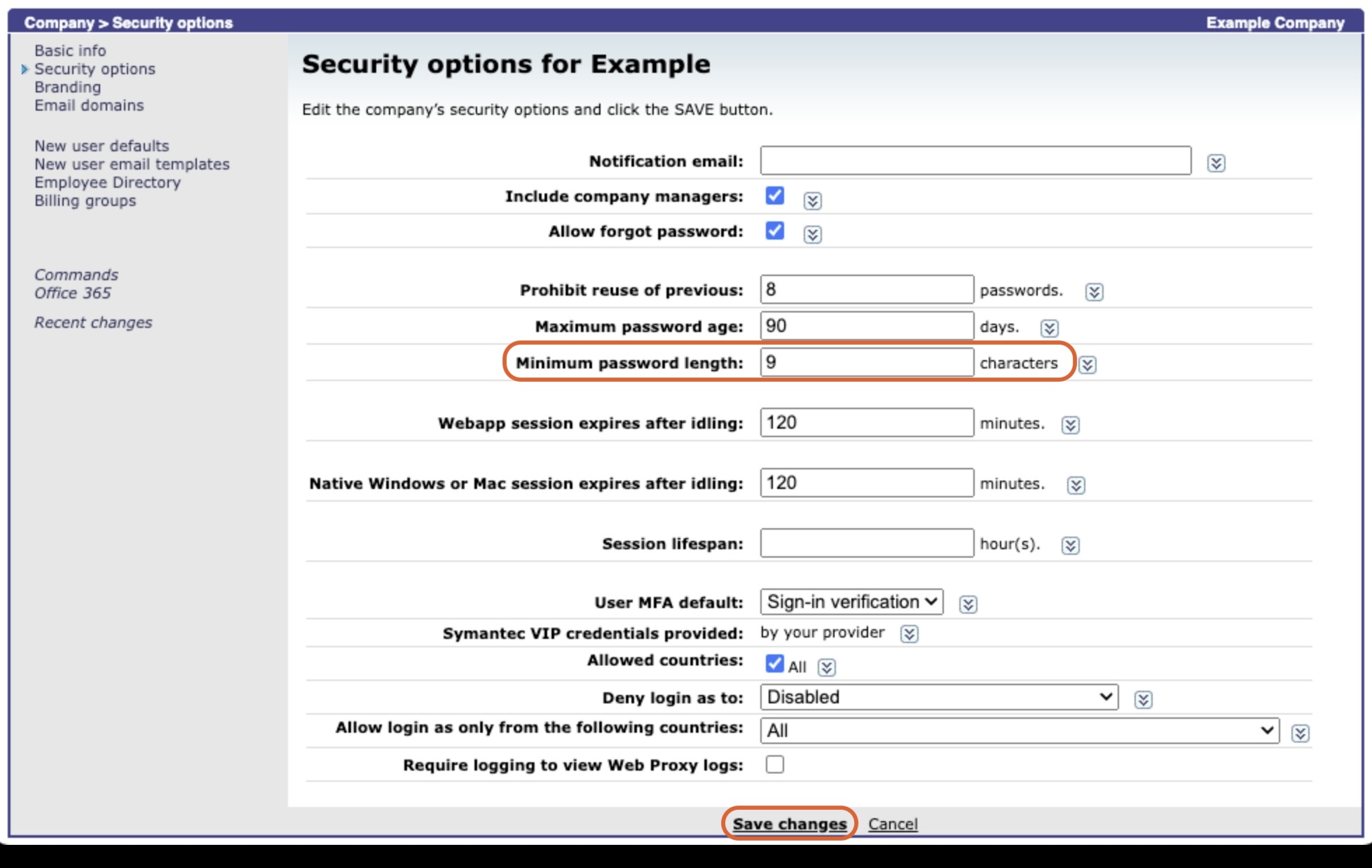Click Notification email input field
Screen dimensions: 1372x868
(975, 160)
